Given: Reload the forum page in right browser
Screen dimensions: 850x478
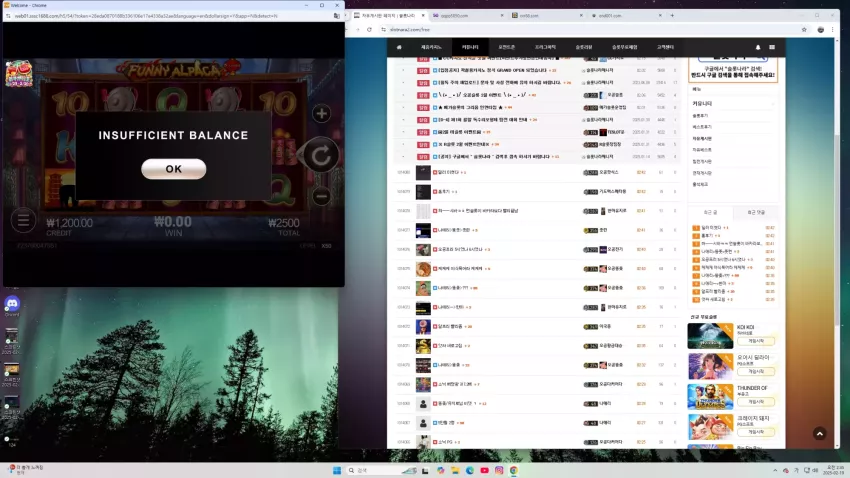Looking at the screenshot, I should 369,30.
